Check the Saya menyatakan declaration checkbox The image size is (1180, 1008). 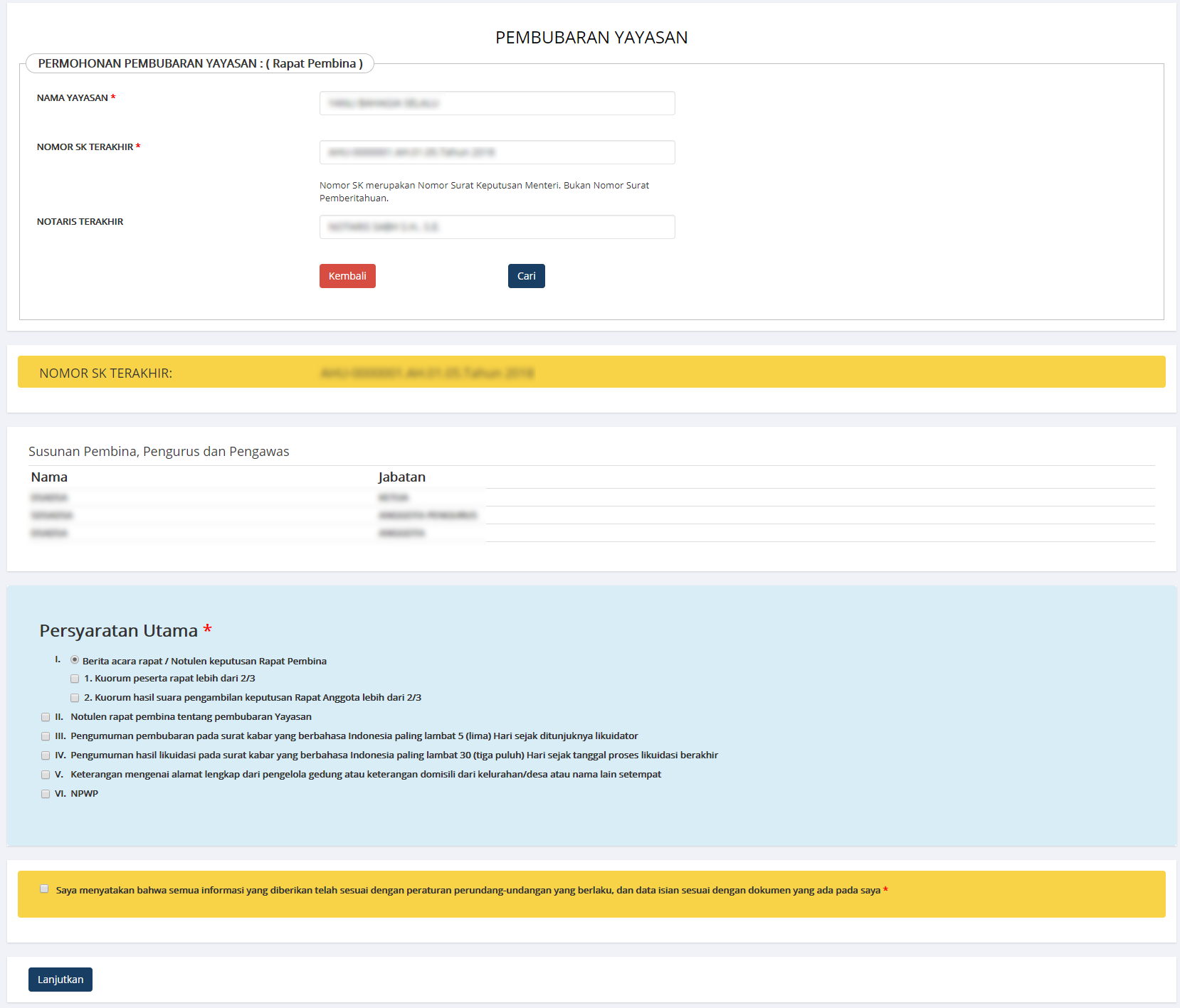[44, 889]
